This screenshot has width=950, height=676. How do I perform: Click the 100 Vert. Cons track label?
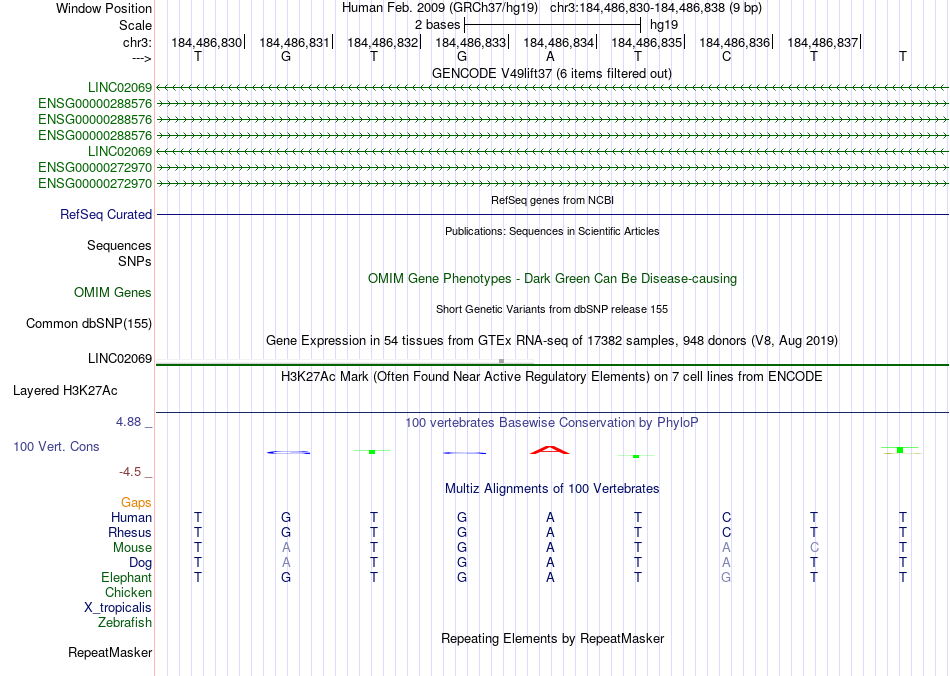(56, 446)
